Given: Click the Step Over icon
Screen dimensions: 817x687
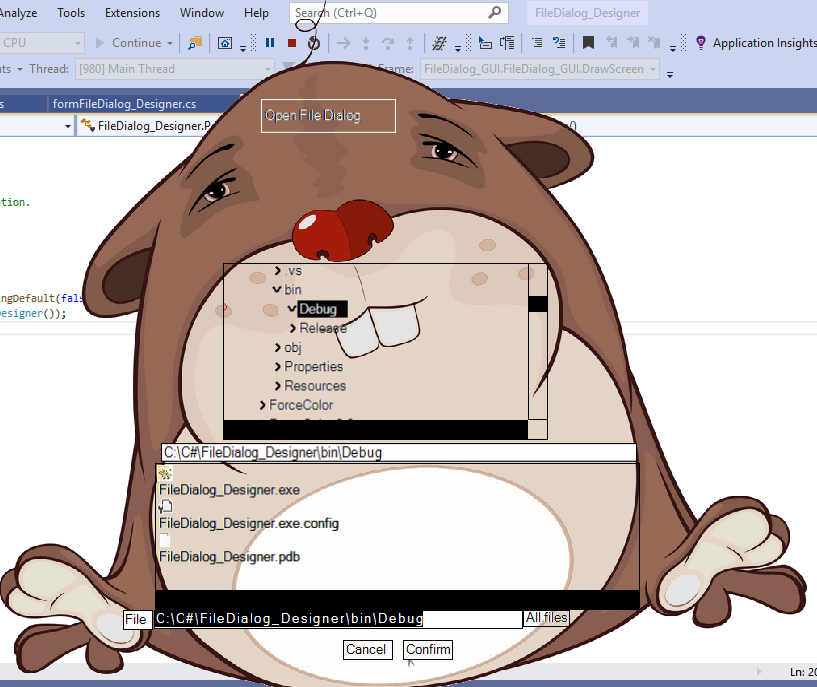Looking at the screenshot, I should click(388, 43).
